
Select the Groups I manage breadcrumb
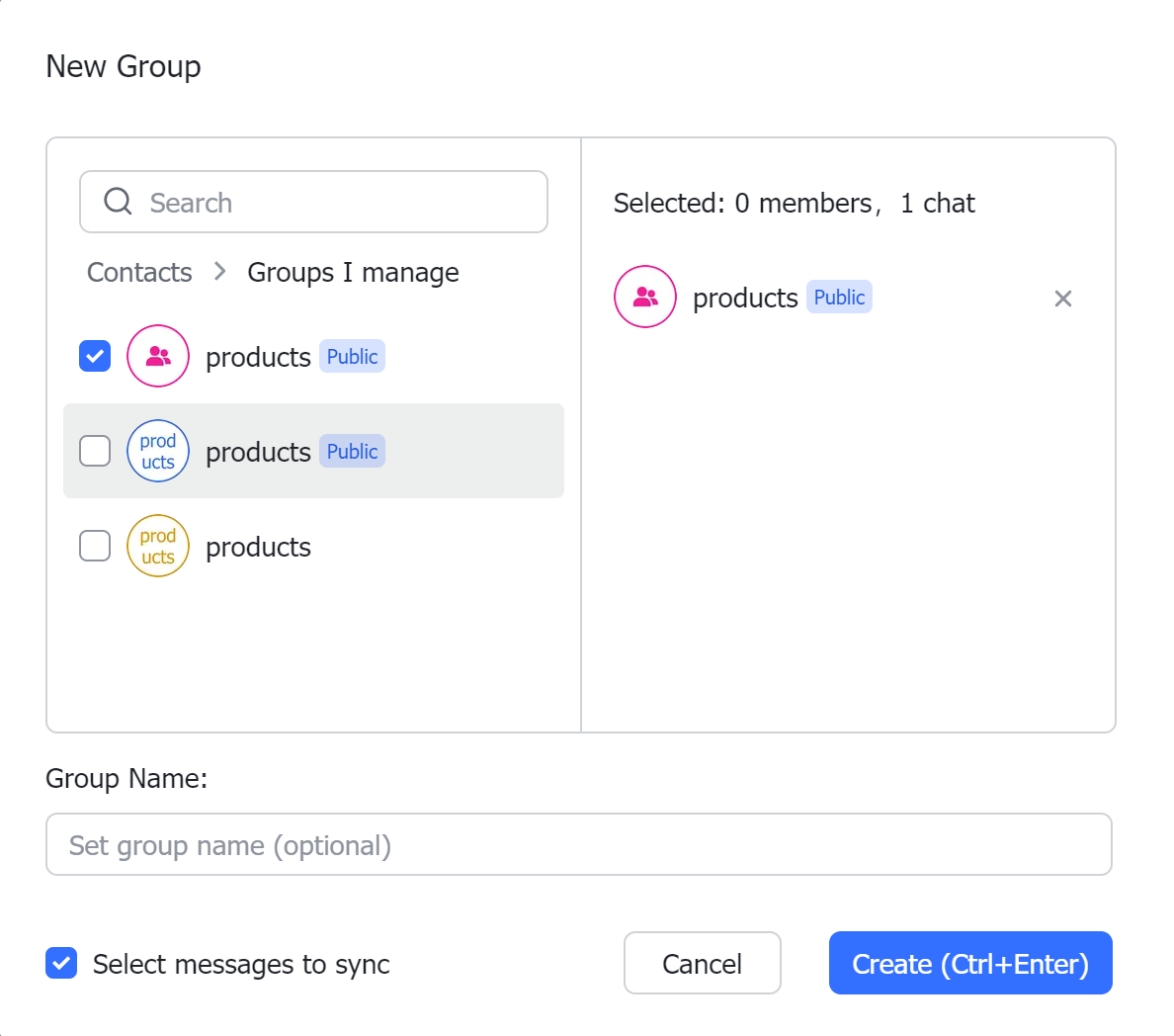[353, 272]
